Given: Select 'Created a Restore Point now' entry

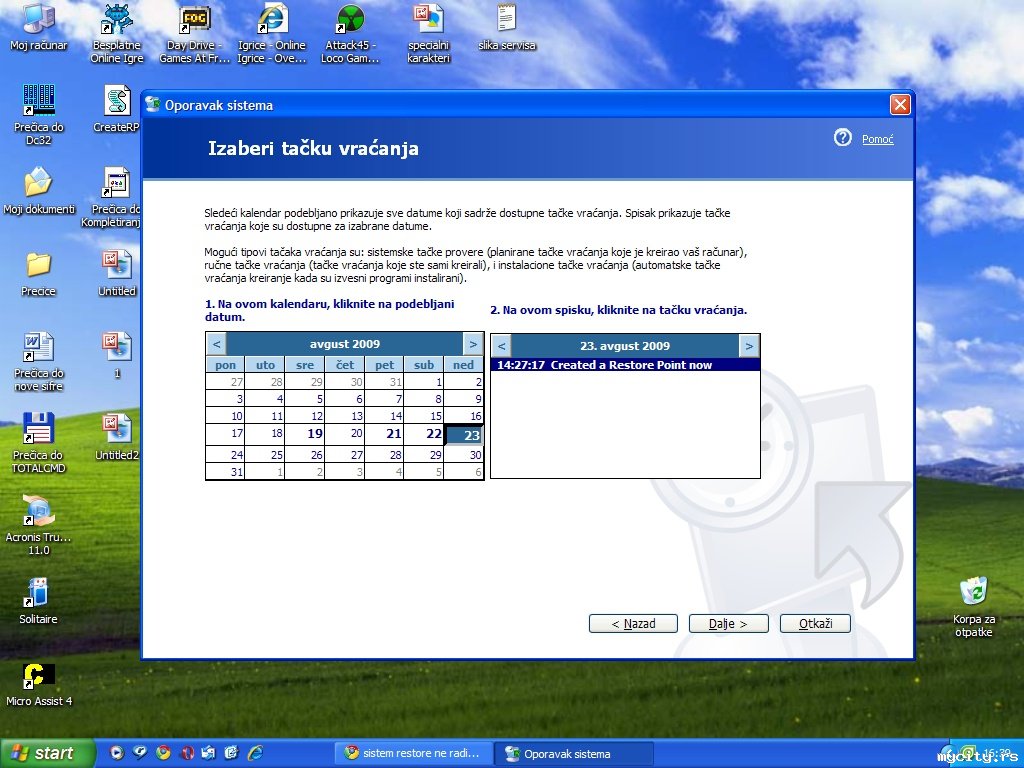Looking at the screenshot, I should [x=625, y=365].
